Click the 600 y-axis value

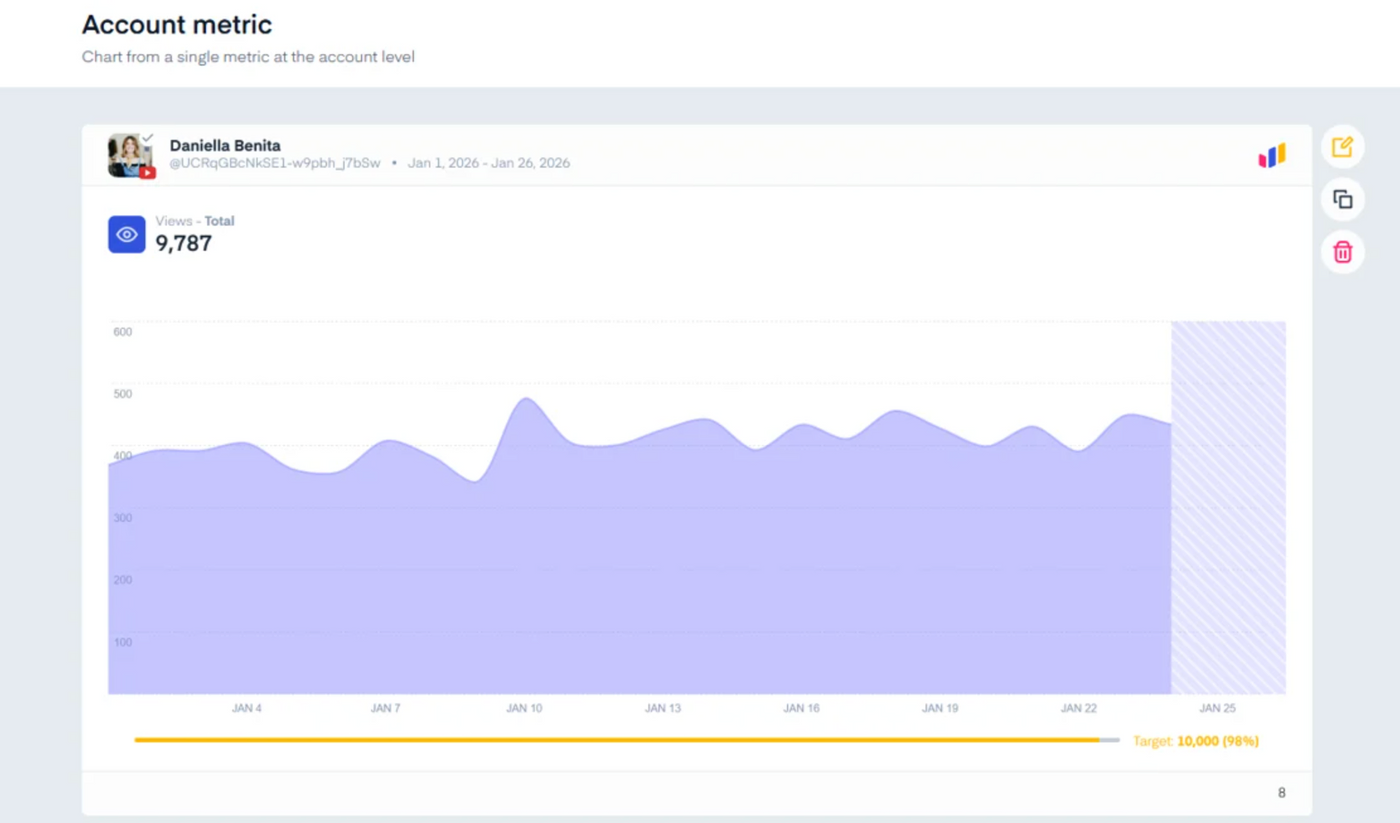122,332
